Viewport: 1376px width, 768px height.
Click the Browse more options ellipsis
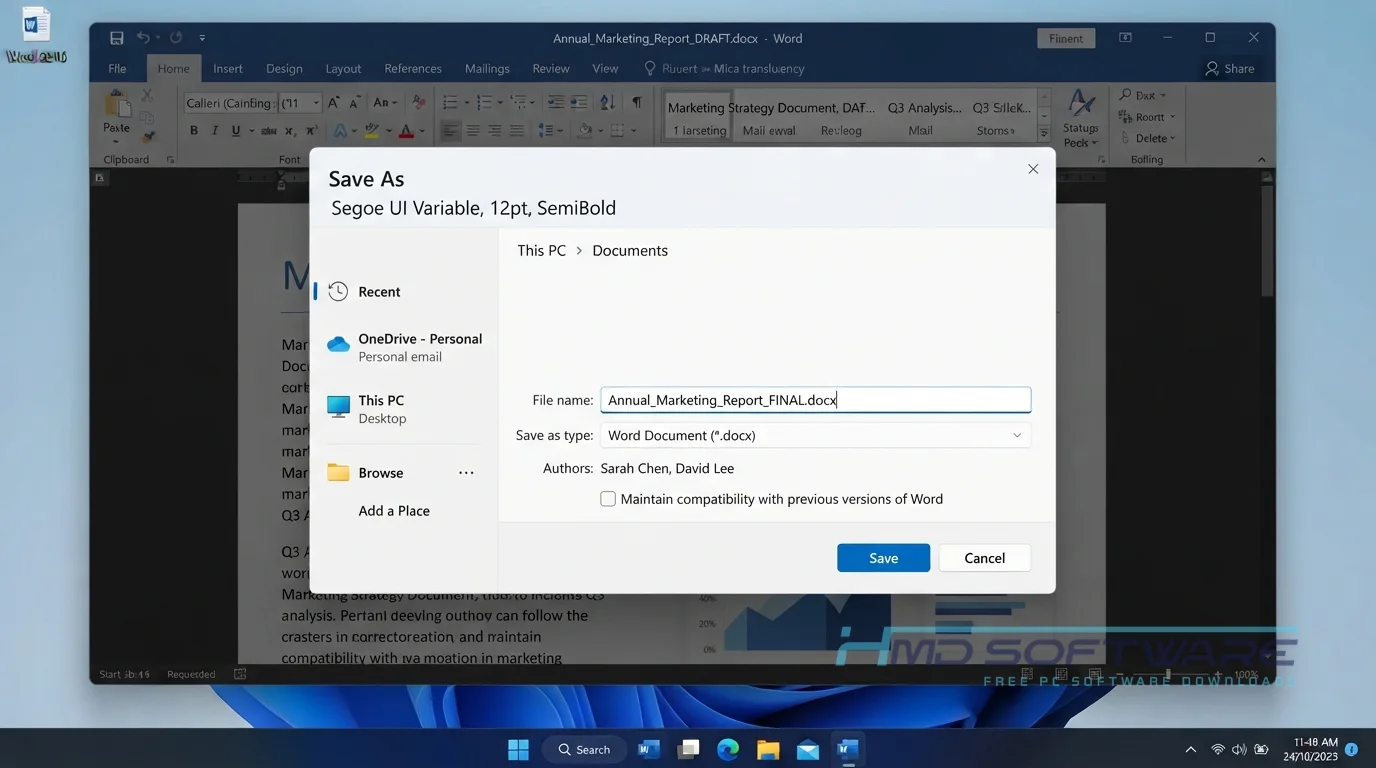coord(466,473)
